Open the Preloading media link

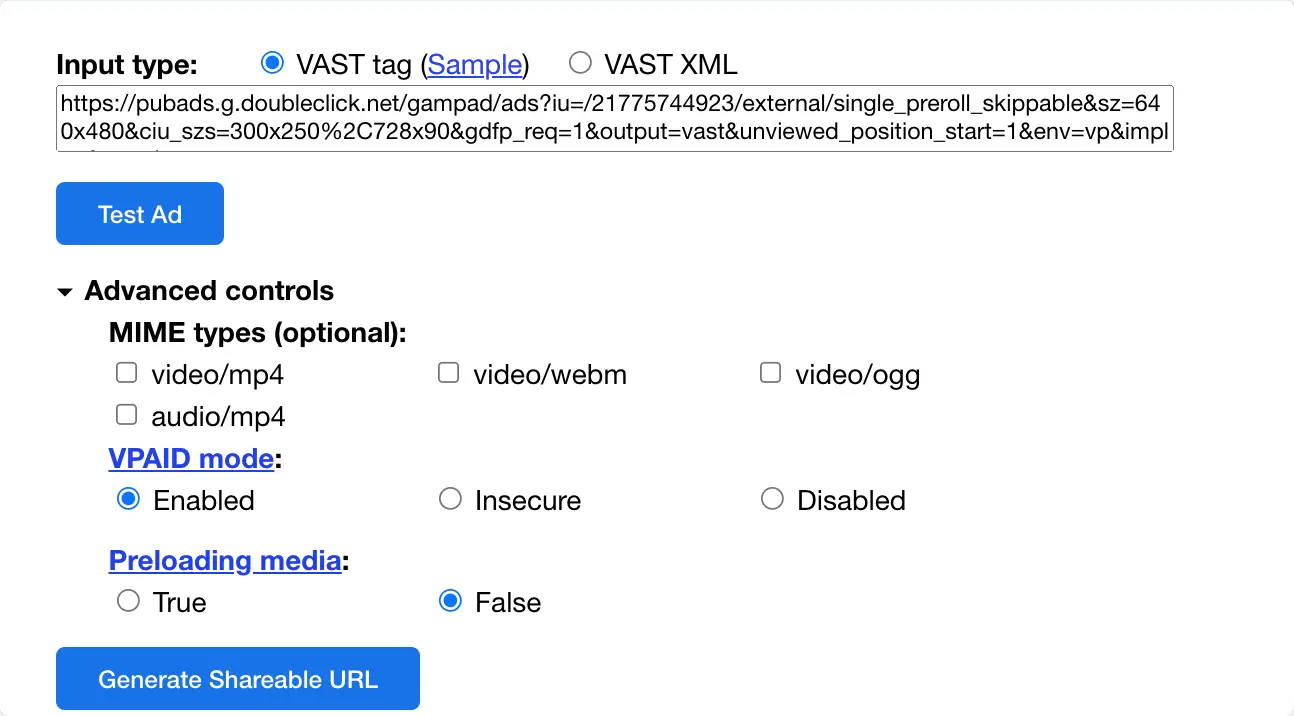(x=225, y=560)
